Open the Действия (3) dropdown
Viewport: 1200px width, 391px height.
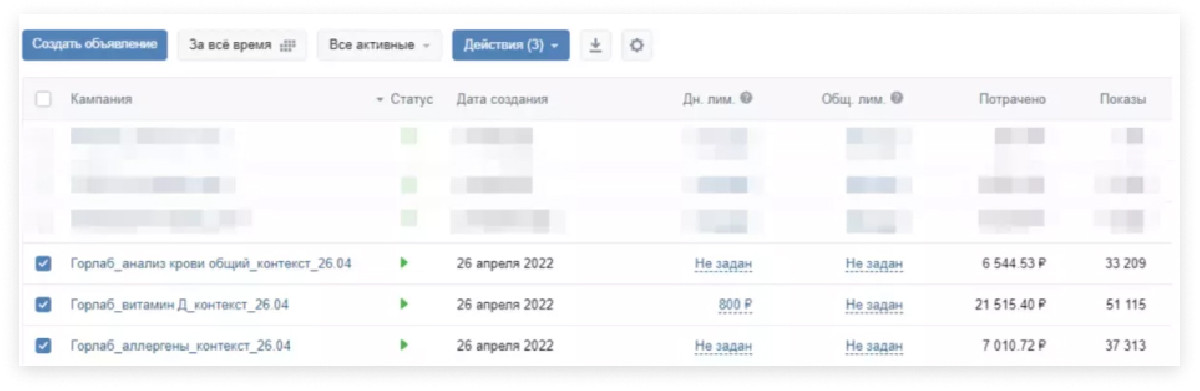511,46
